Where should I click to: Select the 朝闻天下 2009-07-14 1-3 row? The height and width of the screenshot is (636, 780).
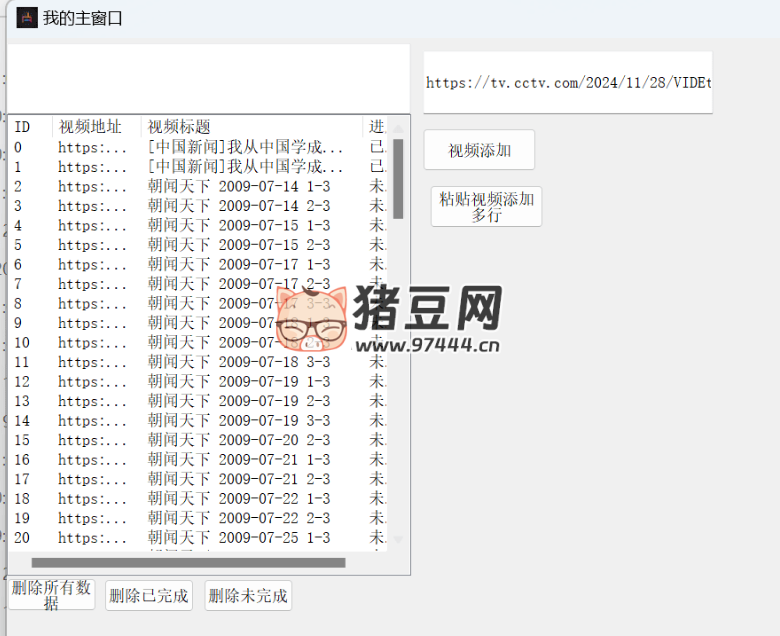point(200,186)
